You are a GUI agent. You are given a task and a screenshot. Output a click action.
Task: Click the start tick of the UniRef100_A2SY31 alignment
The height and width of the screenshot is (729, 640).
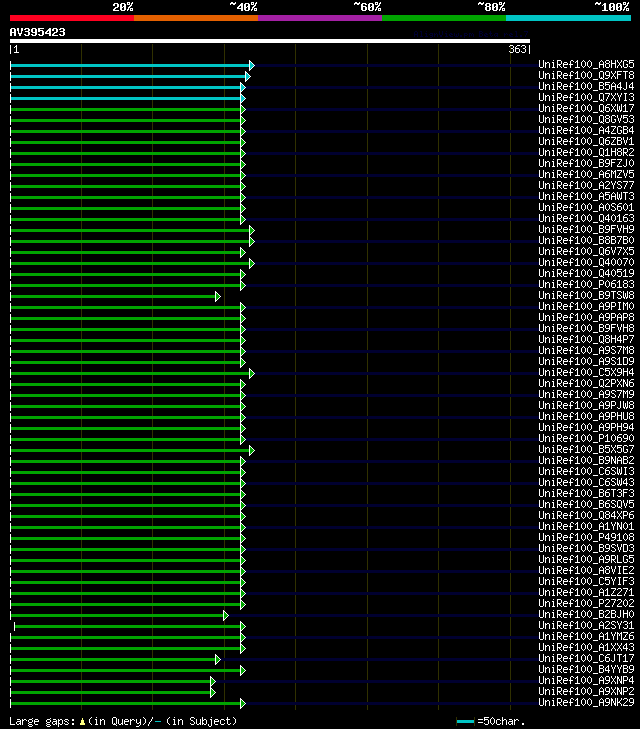[x=14, y=627]
